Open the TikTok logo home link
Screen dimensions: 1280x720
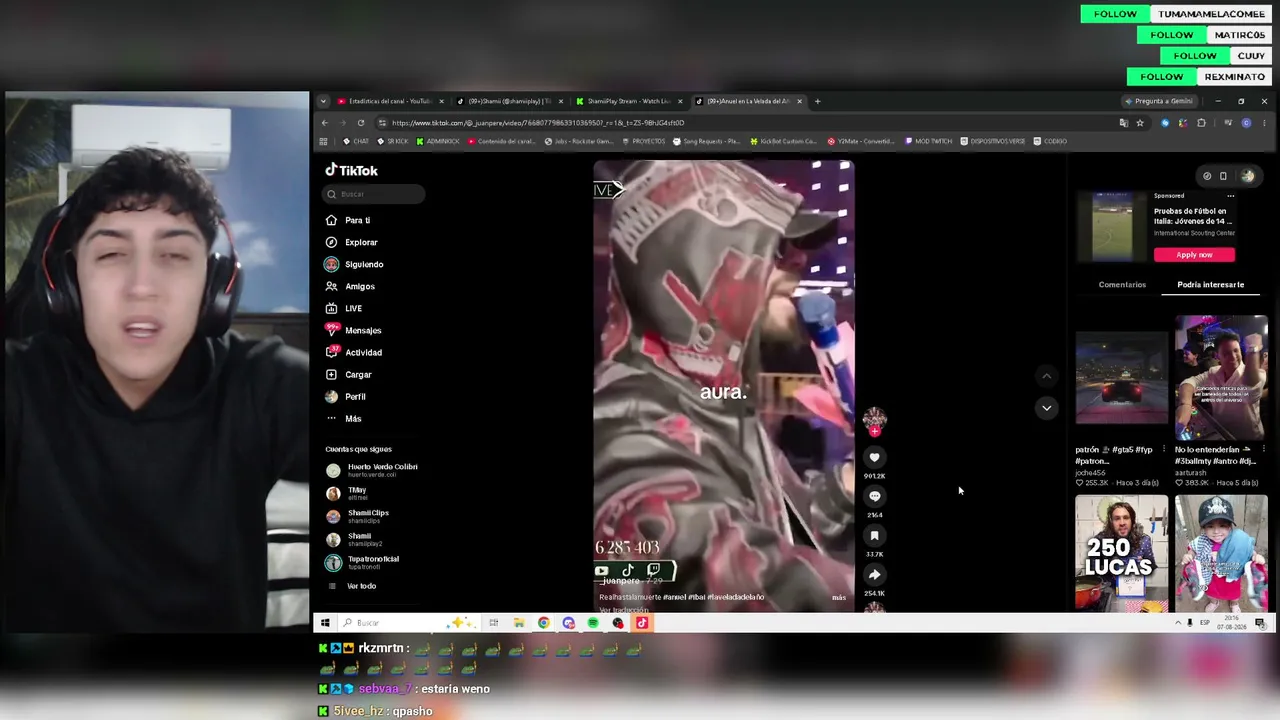click(351, 170)
